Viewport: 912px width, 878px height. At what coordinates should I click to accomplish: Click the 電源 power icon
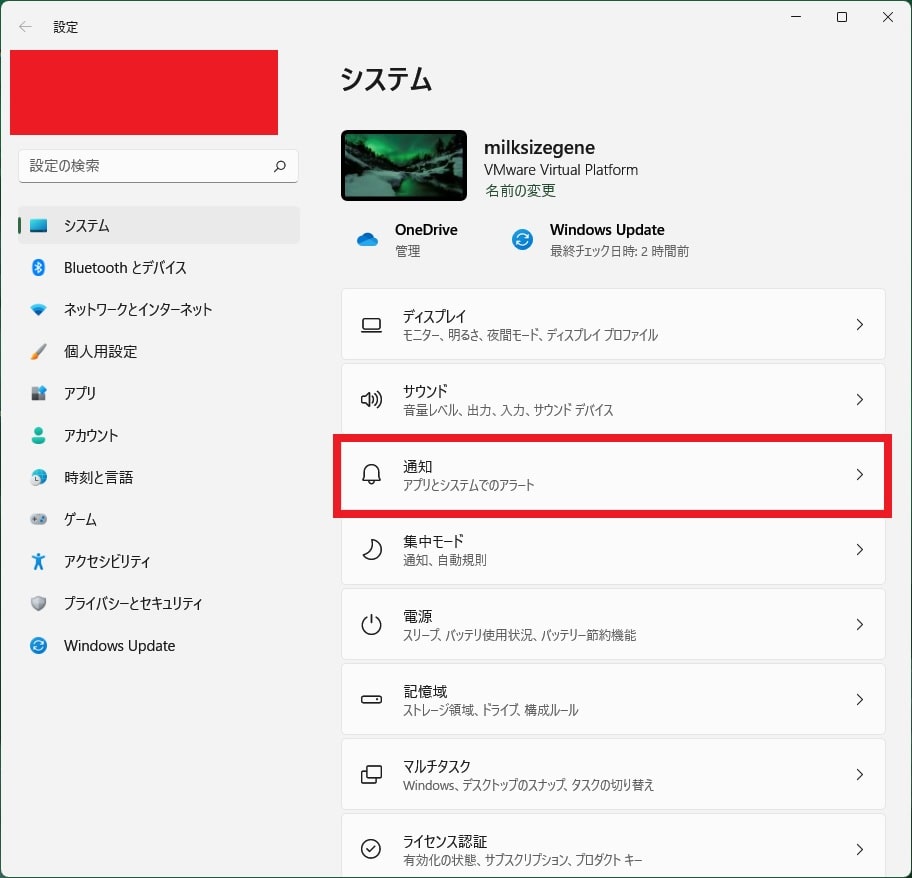click(371, 624)
